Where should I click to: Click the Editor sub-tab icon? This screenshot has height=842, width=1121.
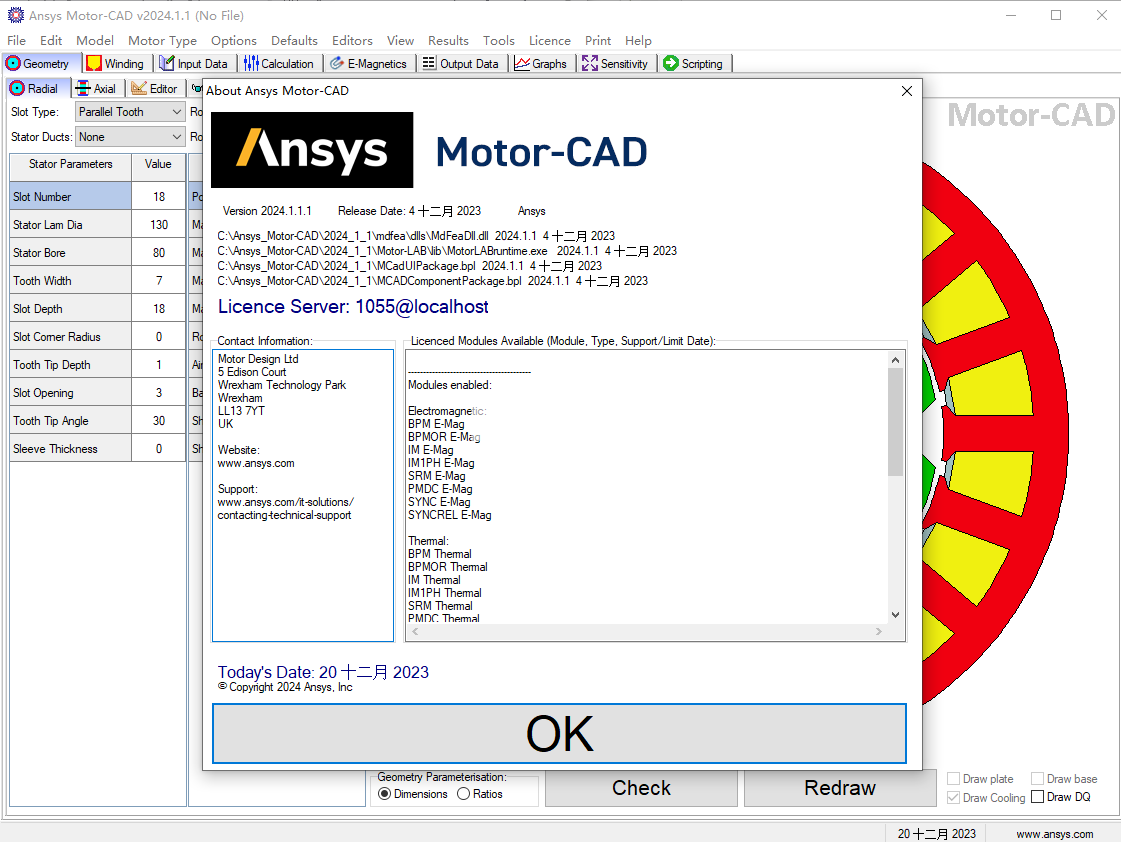pyautogui.click(x=139, y=89)
